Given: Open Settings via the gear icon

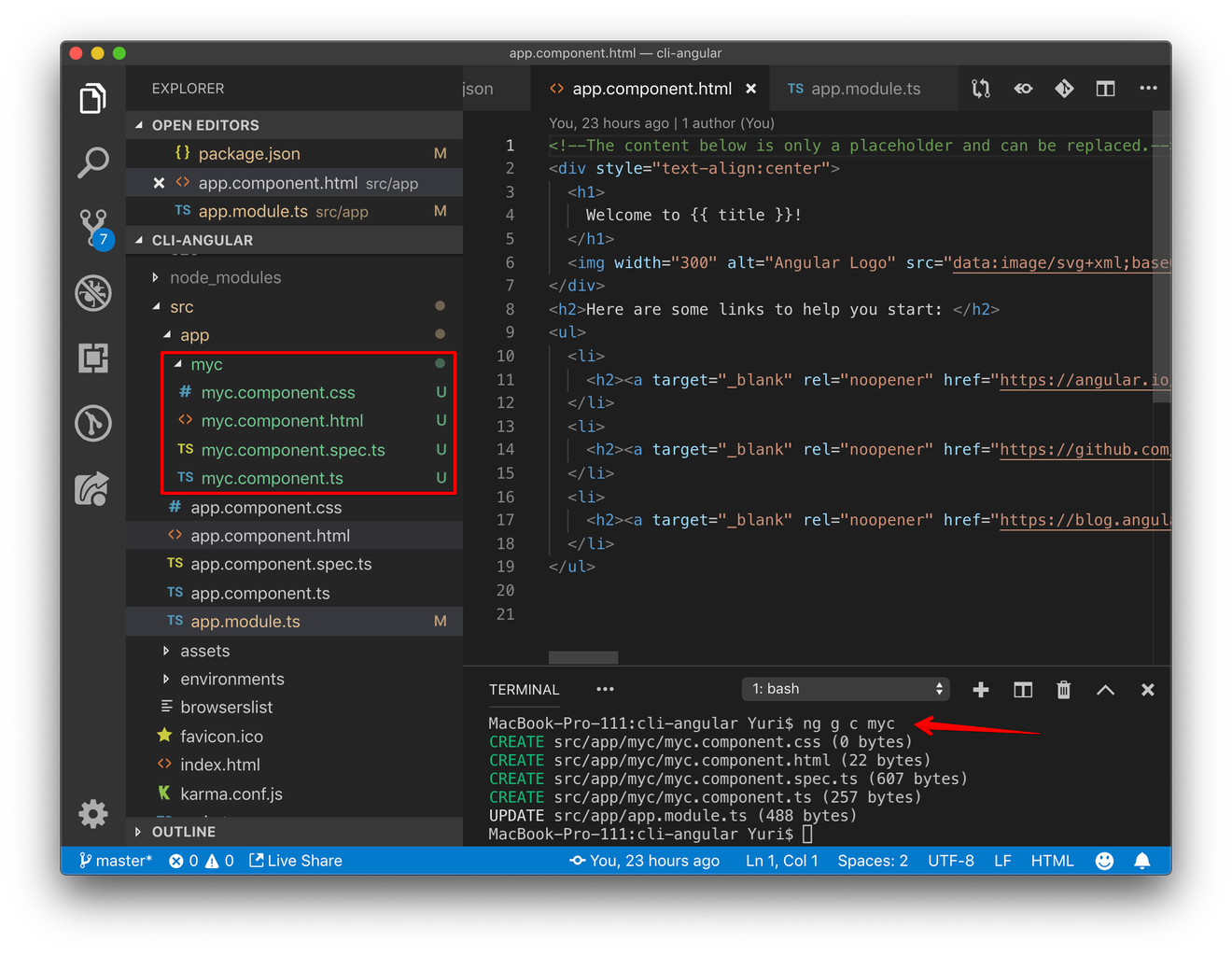Looking at the screenshot, I should tap(92, 814).
